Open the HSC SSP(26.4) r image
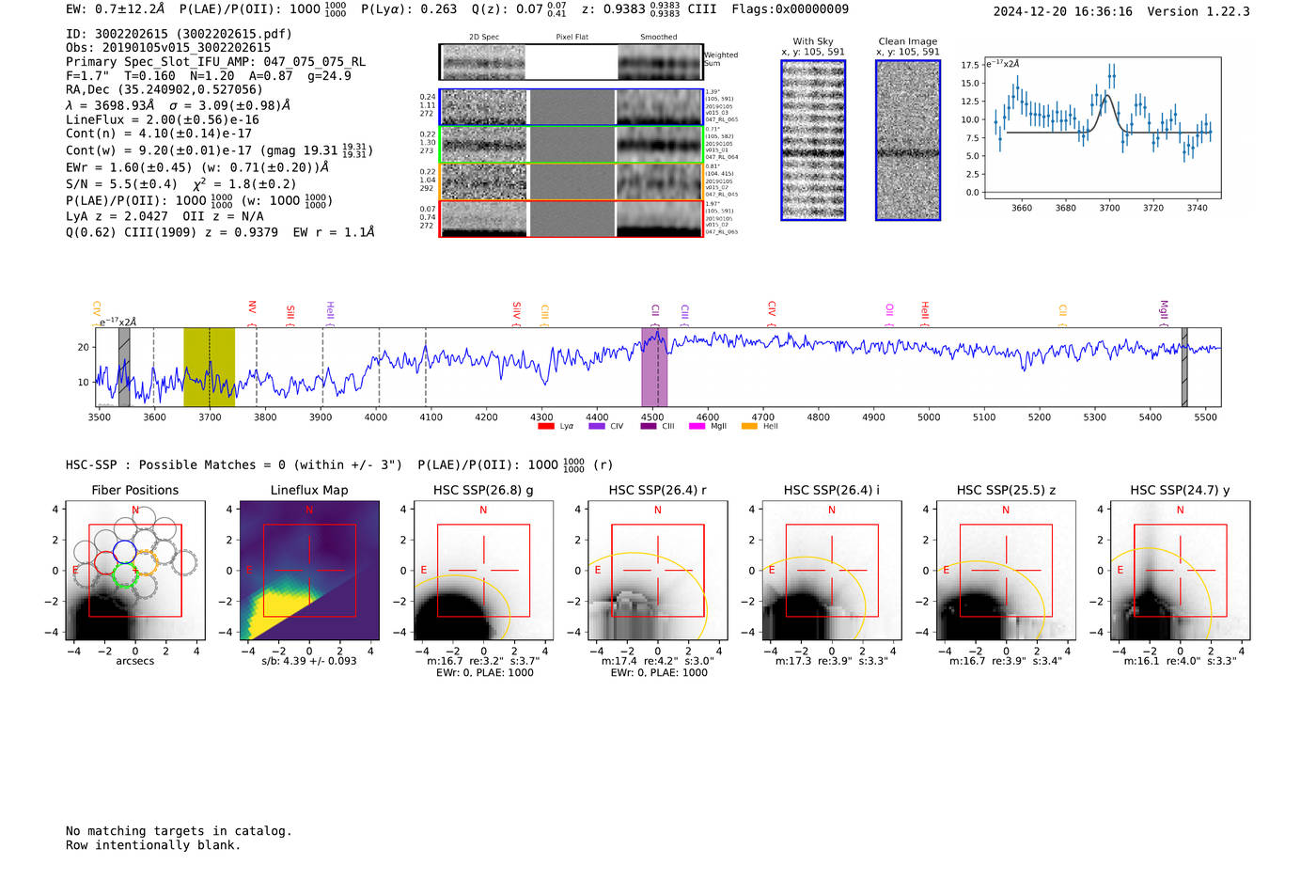This screenshot has width=1316, height=896. [x=658, y=571]
